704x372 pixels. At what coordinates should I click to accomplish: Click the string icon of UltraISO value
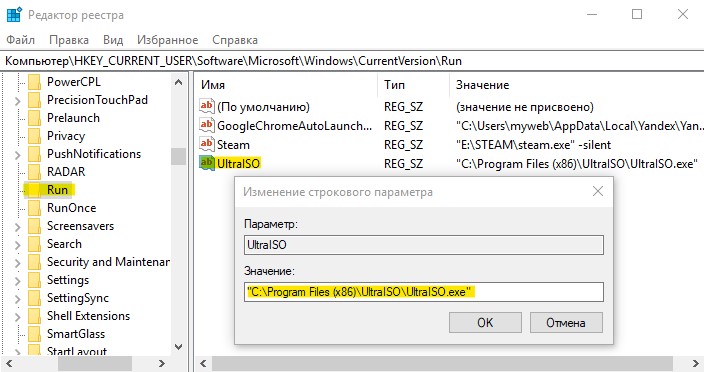click(207, 163)
